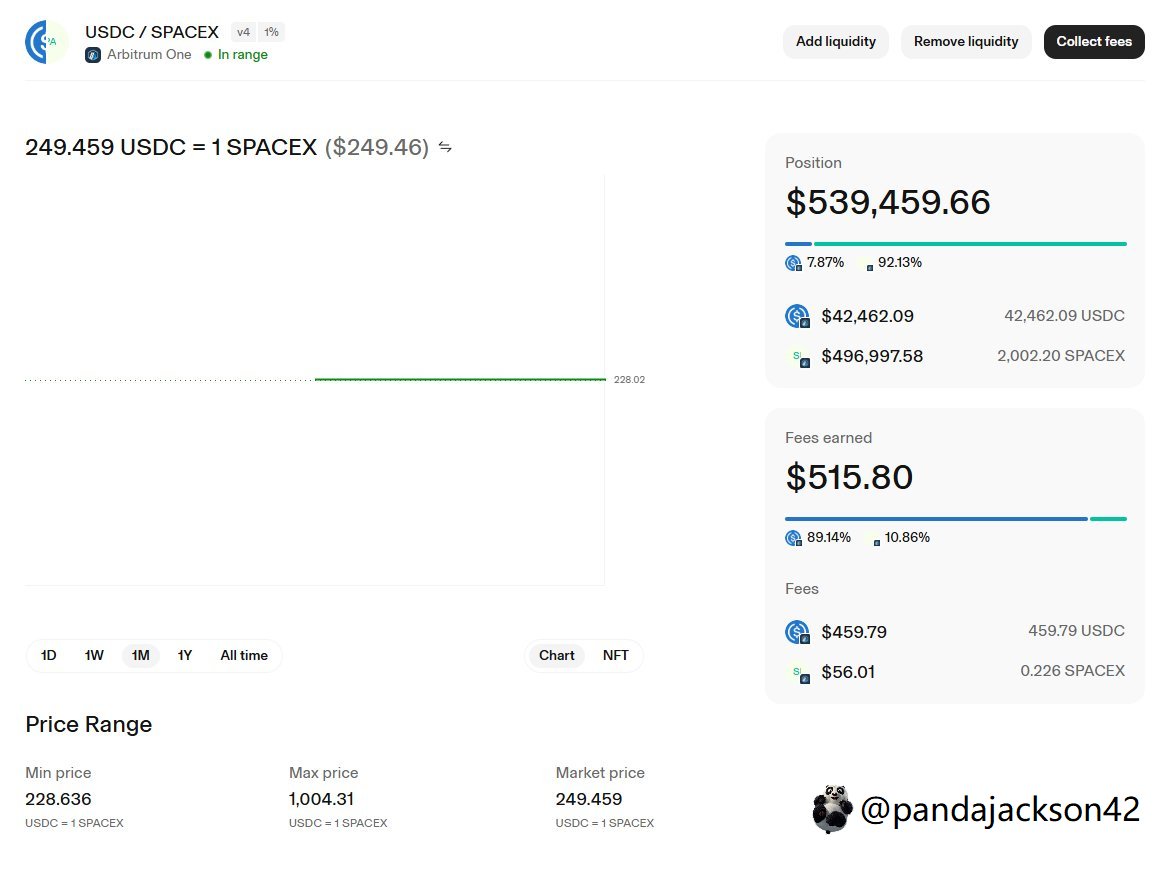Switch to the NFT view tab
This screenshot has height=870, width=1175.
click(x=616, y=656)
